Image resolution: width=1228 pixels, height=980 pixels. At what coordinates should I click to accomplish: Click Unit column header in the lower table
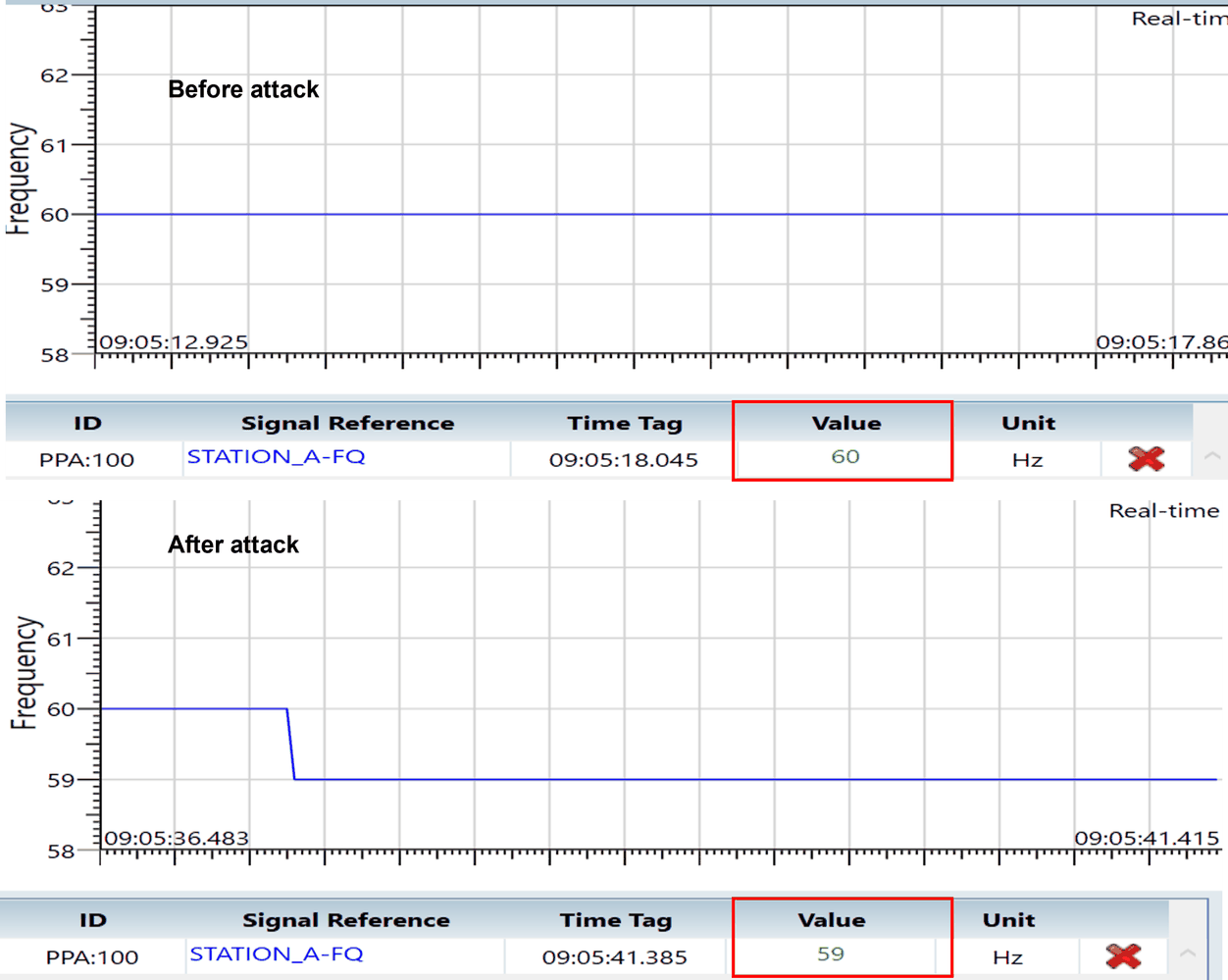[x=1008, y=920]
